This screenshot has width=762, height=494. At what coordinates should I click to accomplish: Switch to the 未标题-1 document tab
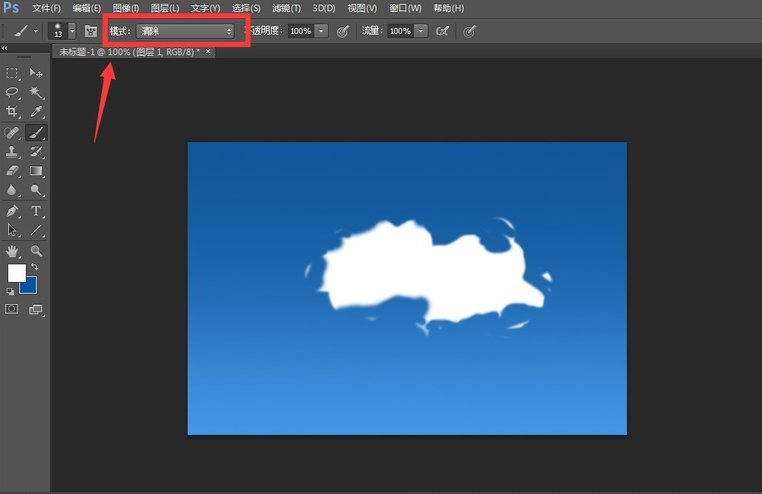click(129, 51)
